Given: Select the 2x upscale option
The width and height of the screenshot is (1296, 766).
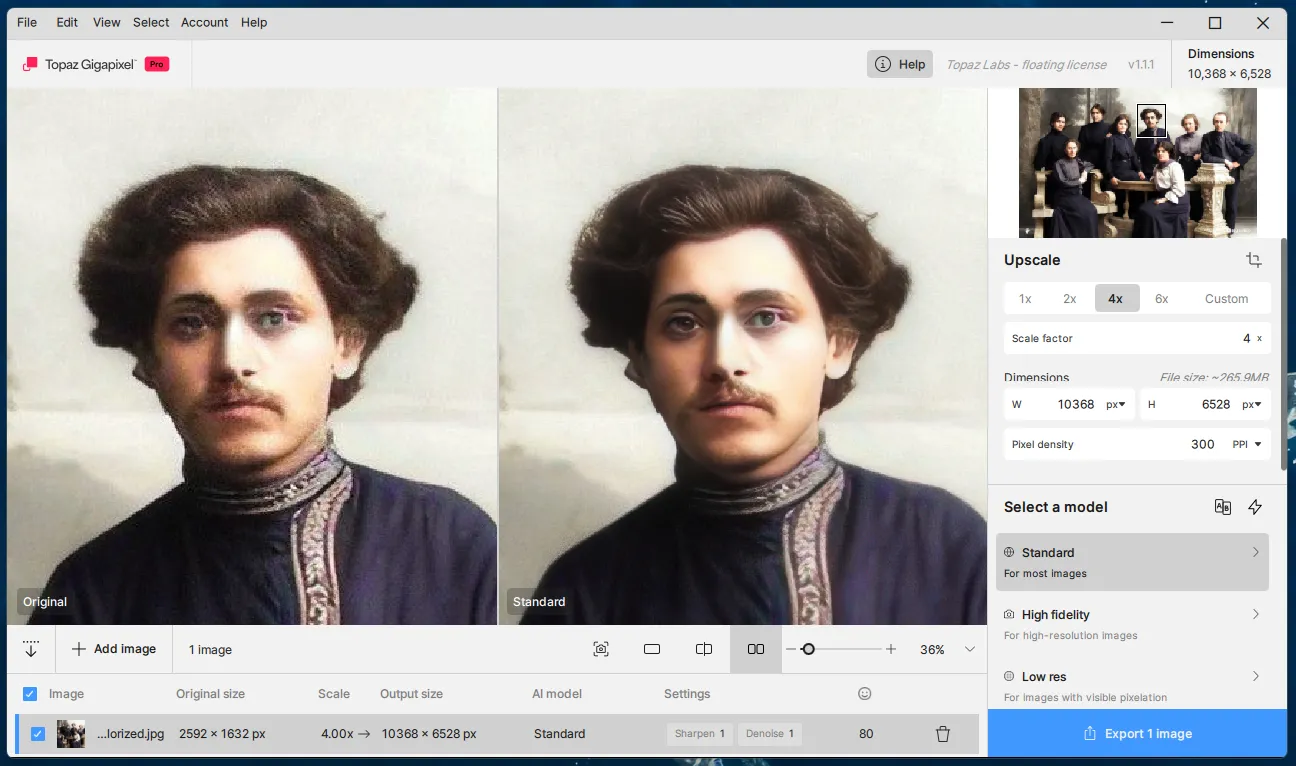Looking at the screenshot, I should 1069,298.
